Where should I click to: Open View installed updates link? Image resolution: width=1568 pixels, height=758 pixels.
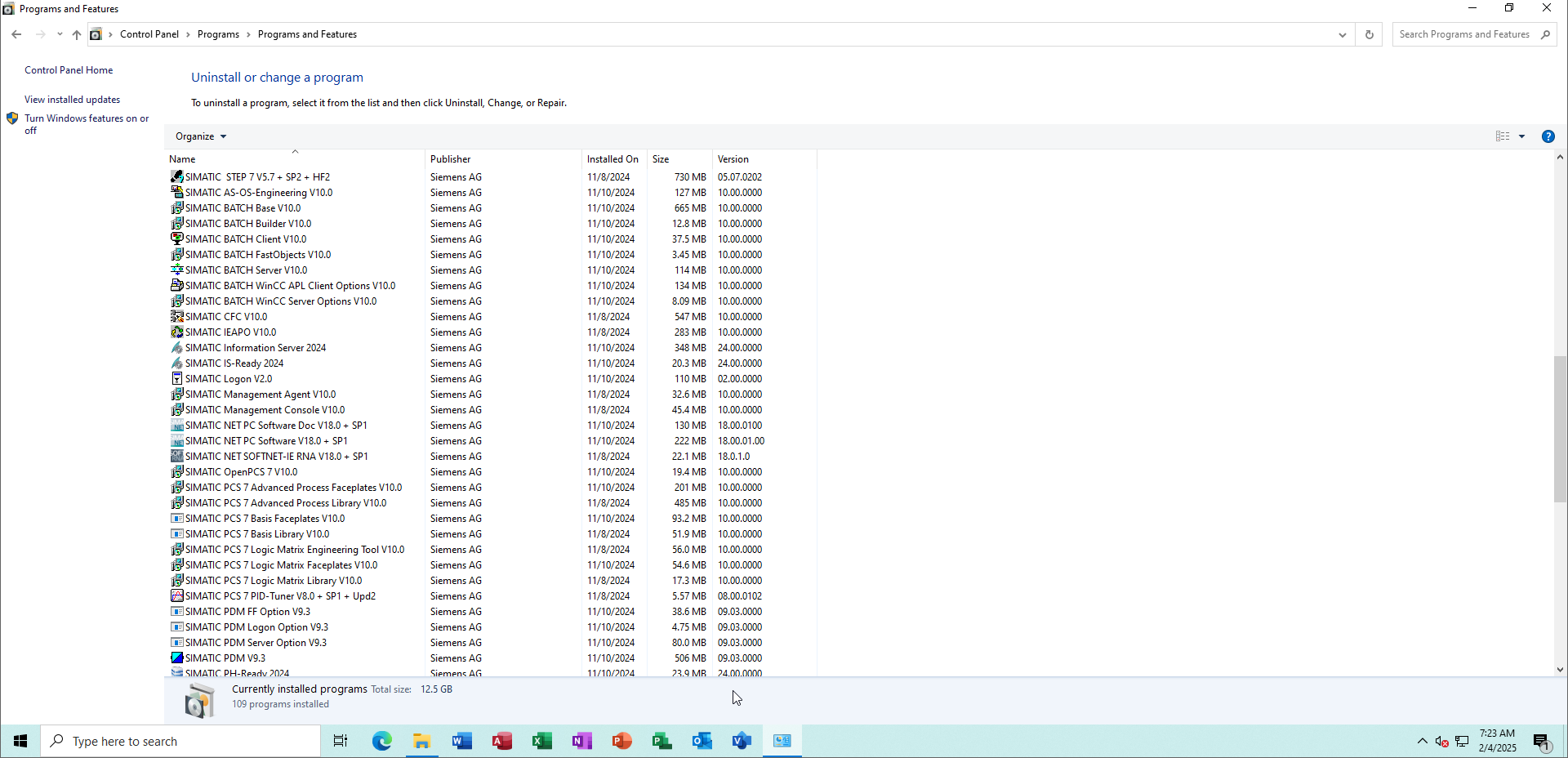pyautogui.click(x=72, y=100)
